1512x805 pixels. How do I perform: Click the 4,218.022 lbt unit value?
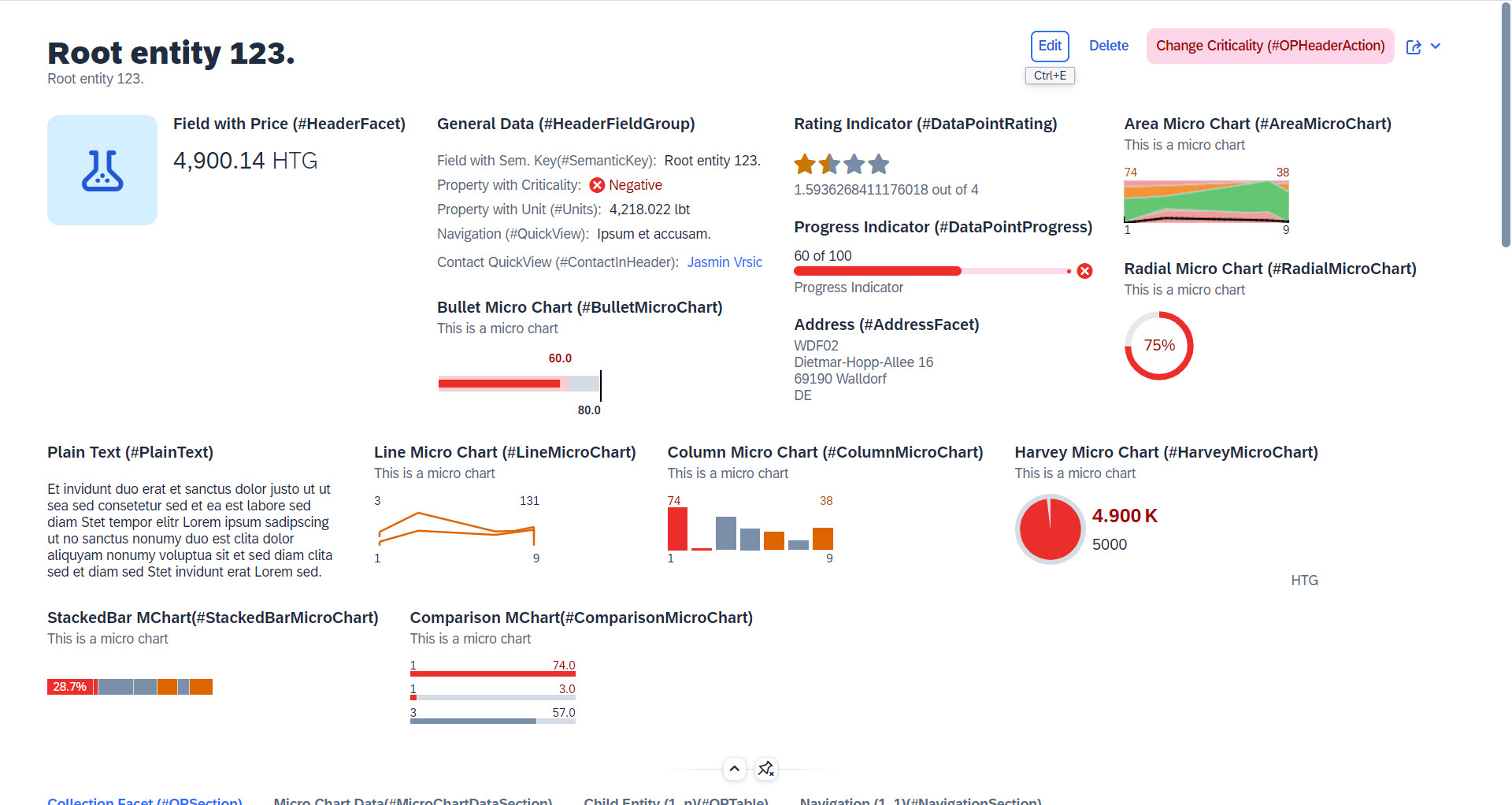click(x=650, y=210)
